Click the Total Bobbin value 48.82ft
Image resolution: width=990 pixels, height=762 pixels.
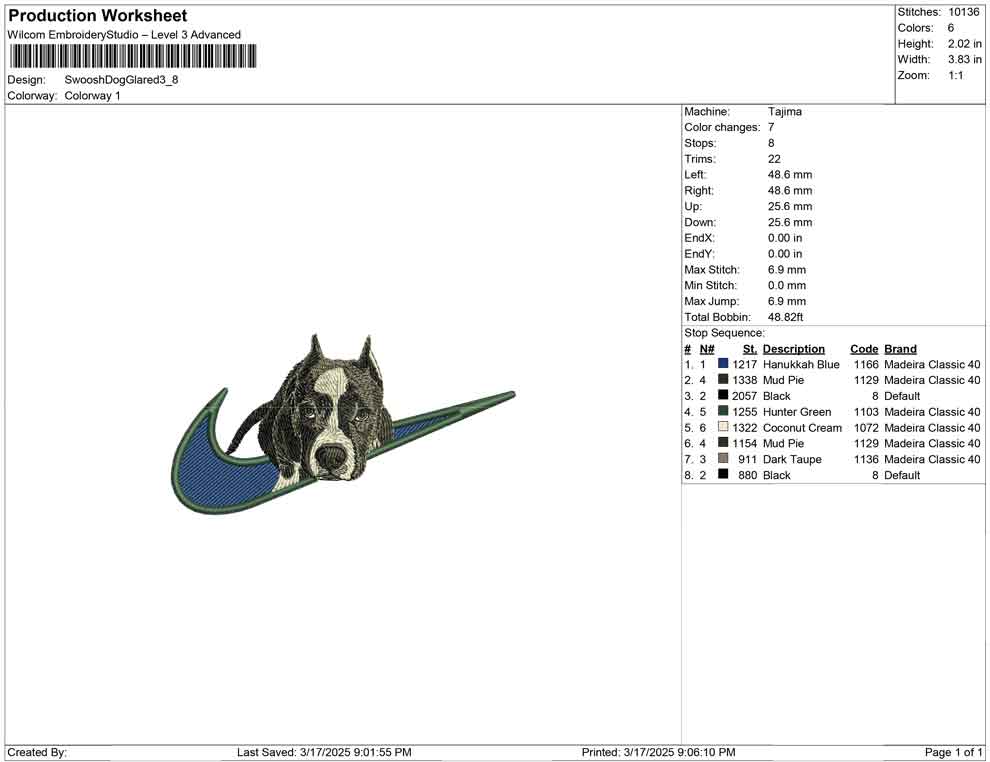tap(785, 317)
